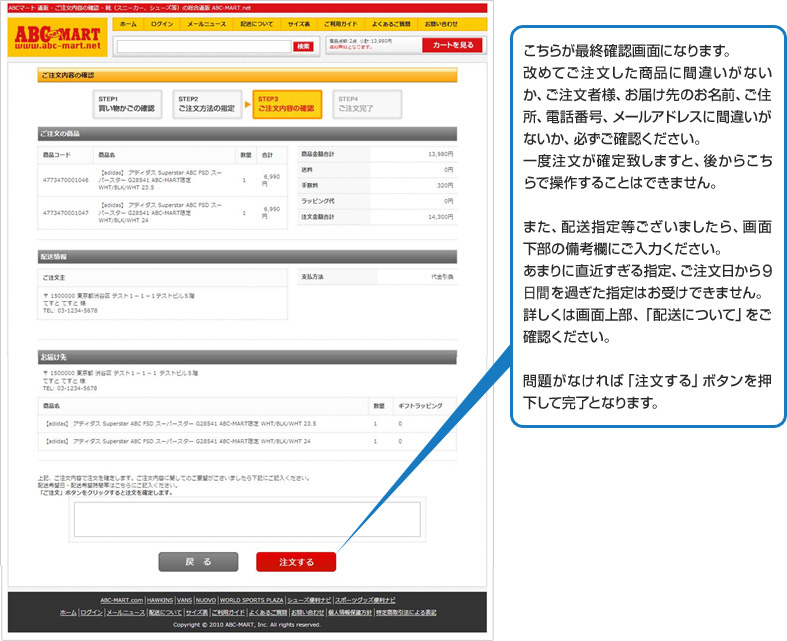This screenshot has height=641, width=787.
Task: Open ログイン link in the footer
Action: click(91, 612)
